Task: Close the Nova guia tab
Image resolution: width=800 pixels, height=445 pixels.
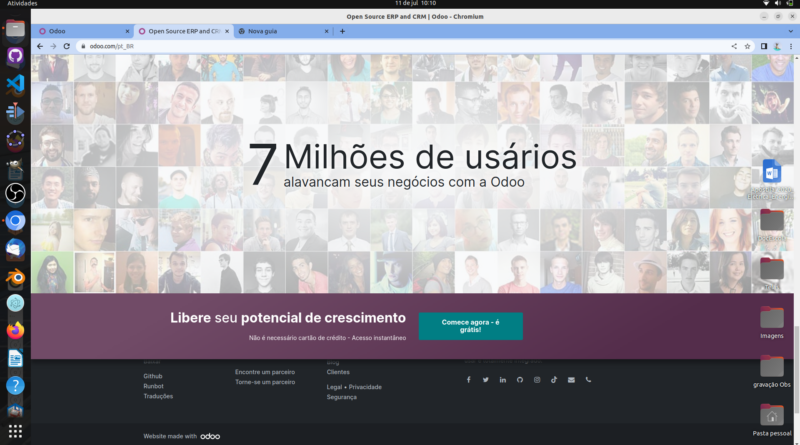Action: (x=327, y=31)
